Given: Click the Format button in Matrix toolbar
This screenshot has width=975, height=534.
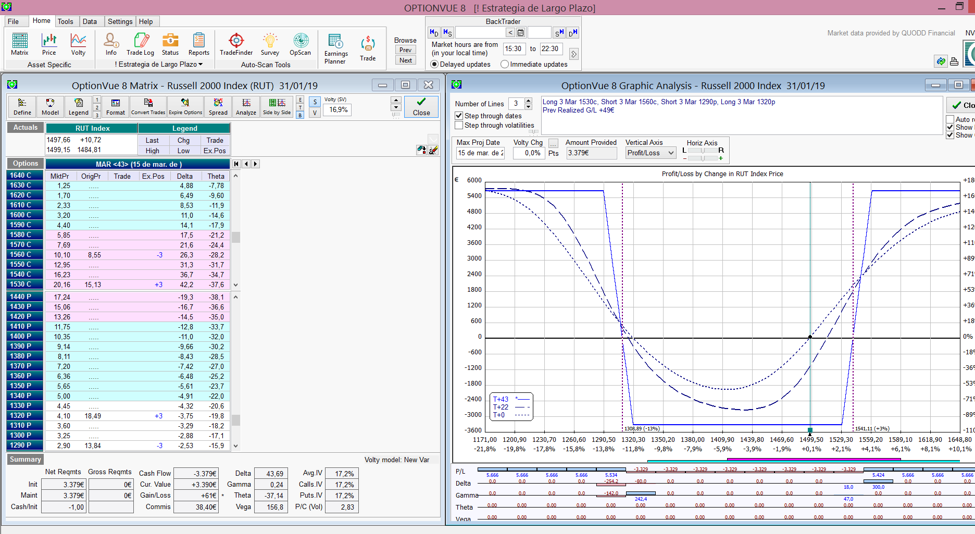Looking at the screenshot, I should [x=116, y=106].
